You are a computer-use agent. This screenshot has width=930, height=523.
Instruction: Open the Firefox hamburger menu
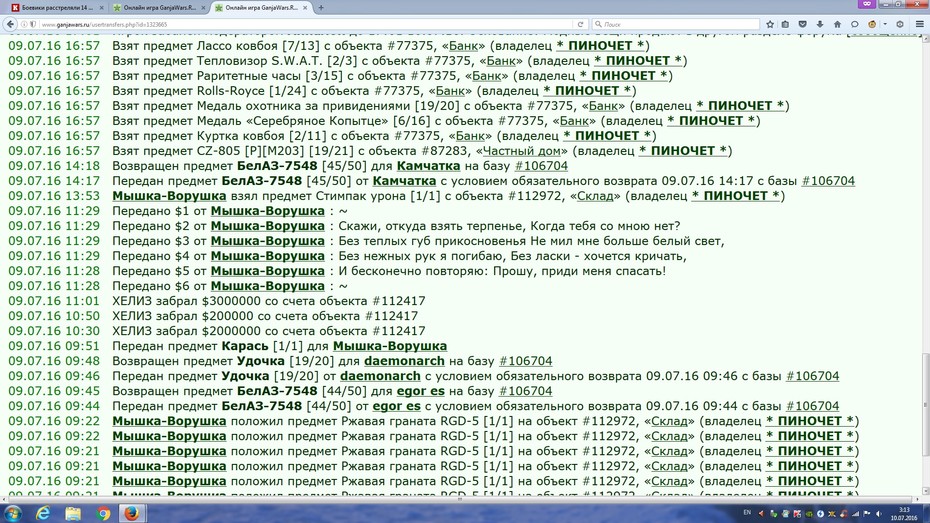(920, 24)
